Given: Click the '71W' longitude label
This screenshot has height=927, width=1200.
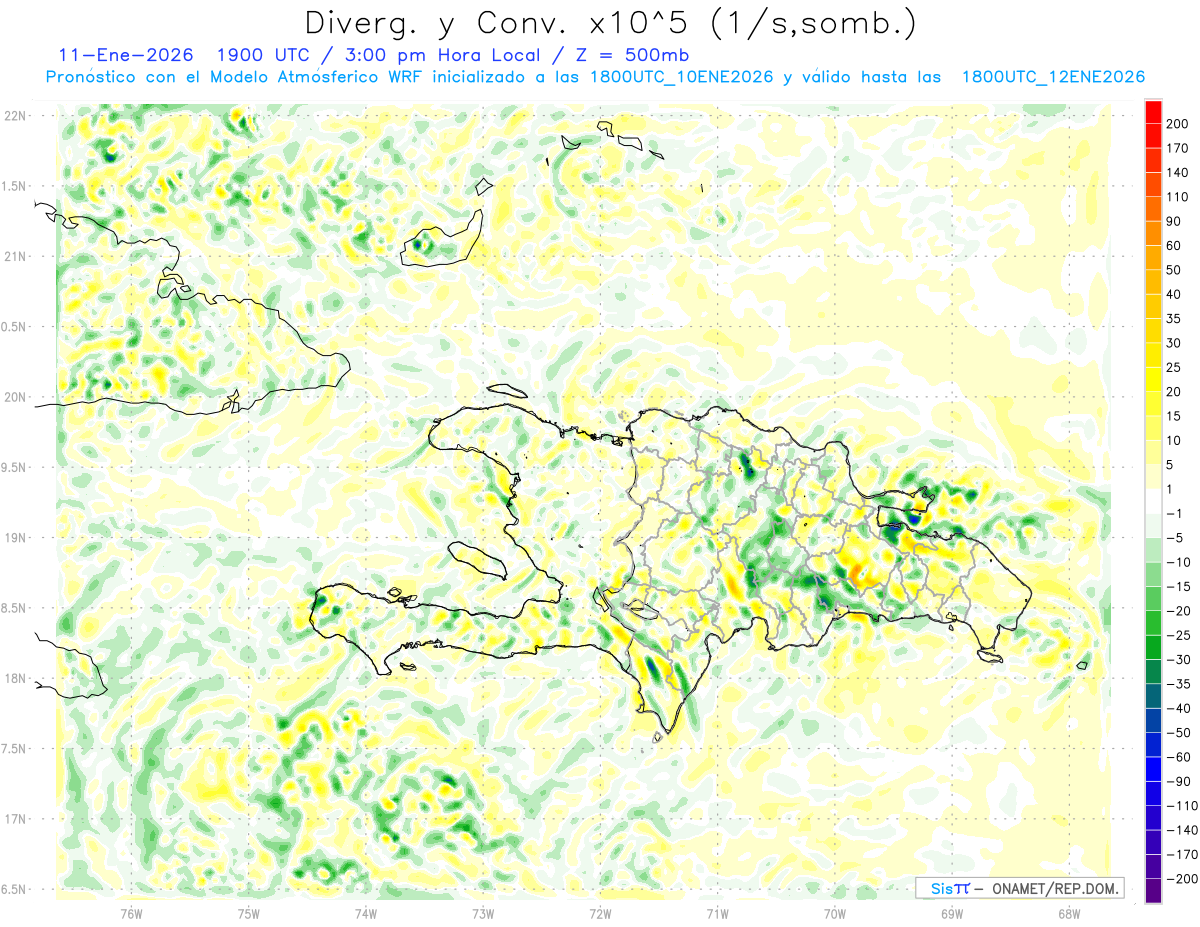Looking at the screenshot, I should coord(717,912).
